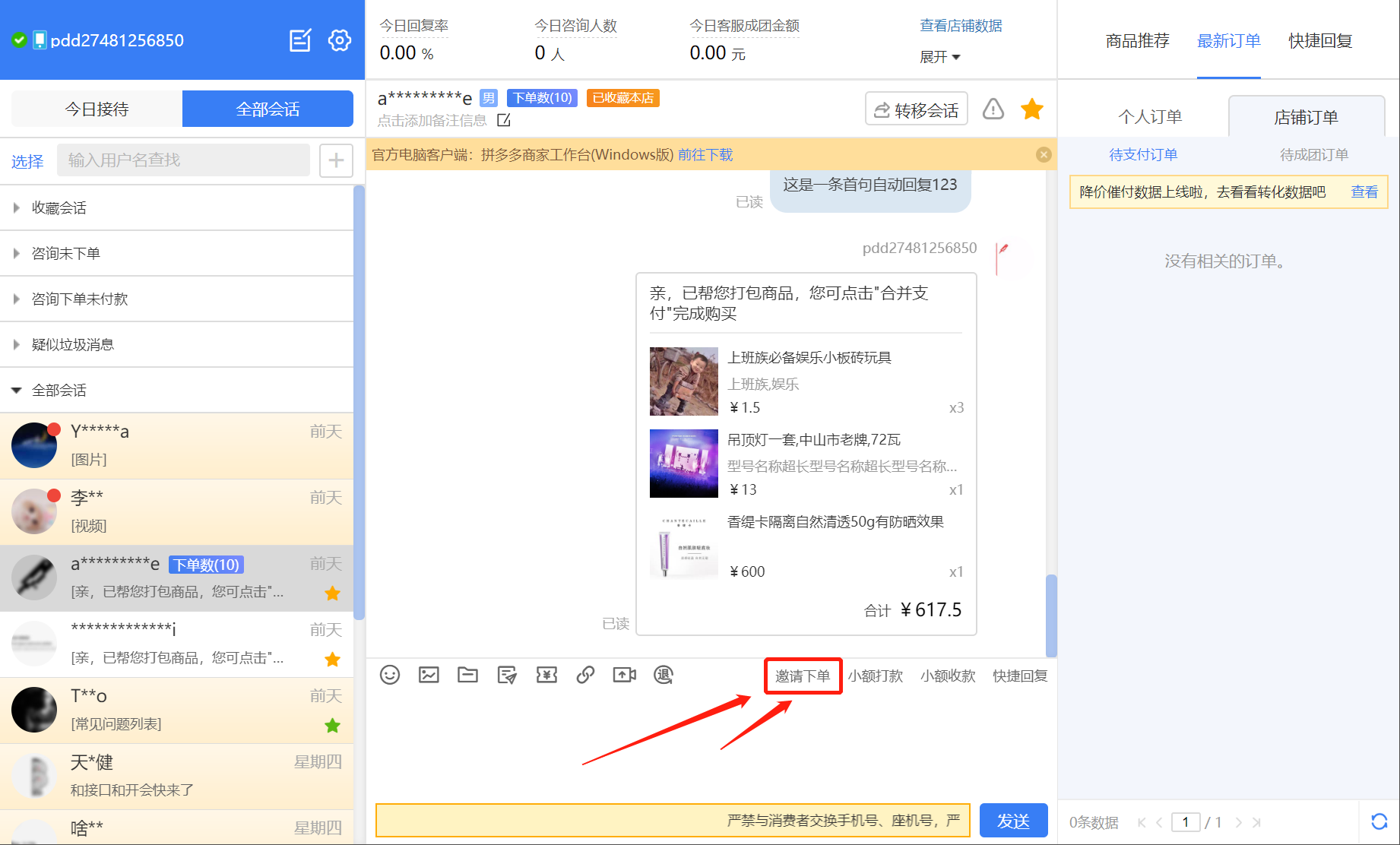The height and width of the screenshot is (845, 1400).
Task: Toggle green star on T**o conversation
Action: (x=332, y=726)
